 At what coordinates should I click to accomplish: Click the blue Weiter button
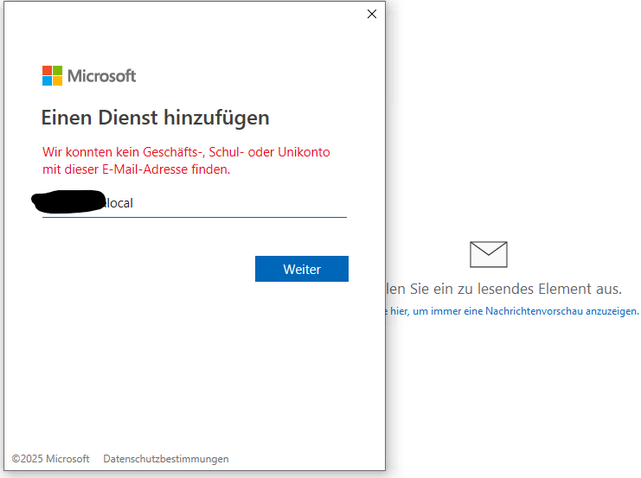click(302, 269)
